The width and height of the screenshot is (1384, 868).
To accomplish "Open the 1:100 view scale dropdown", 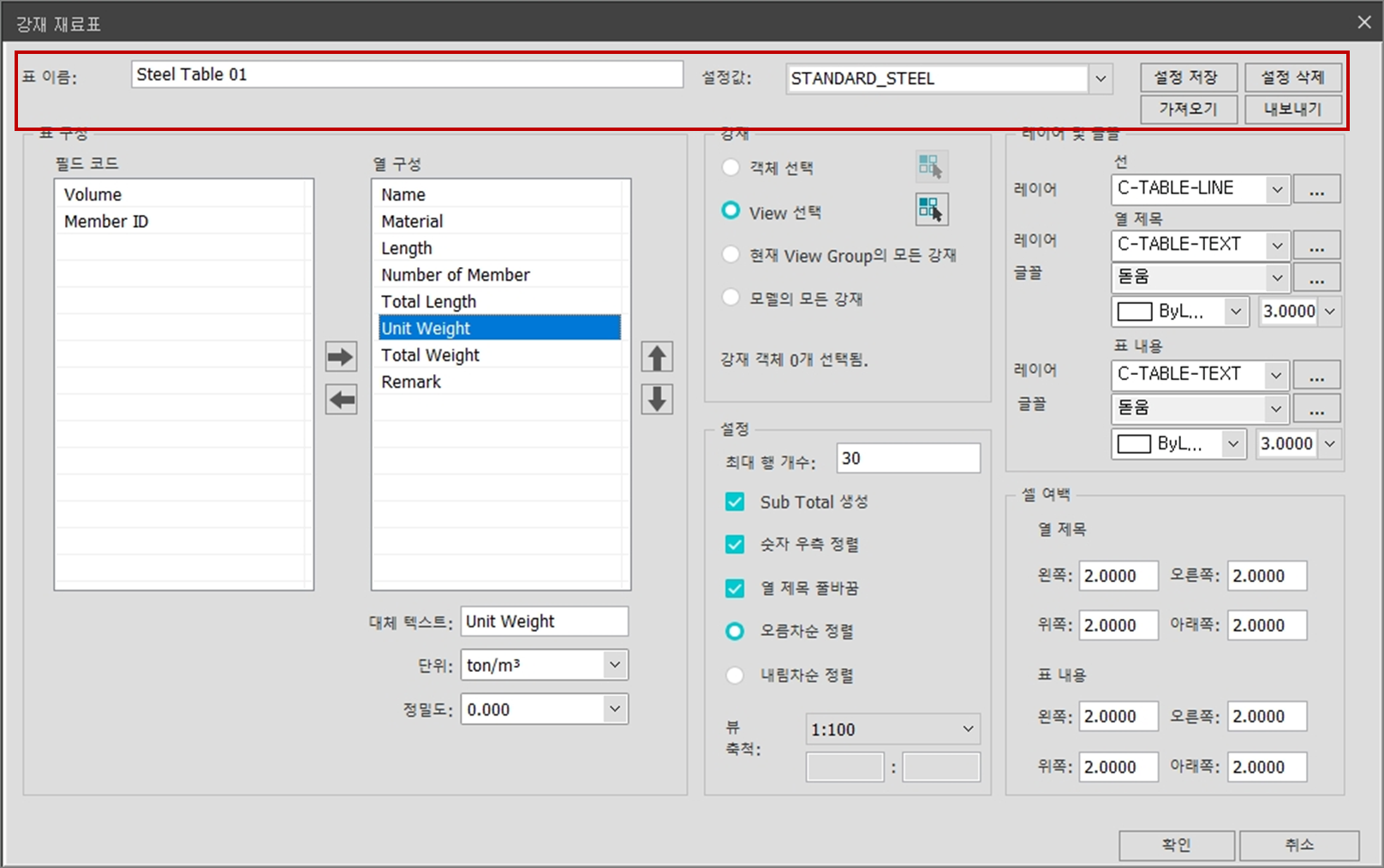I will pyautogui.click(x=968, y=729).
